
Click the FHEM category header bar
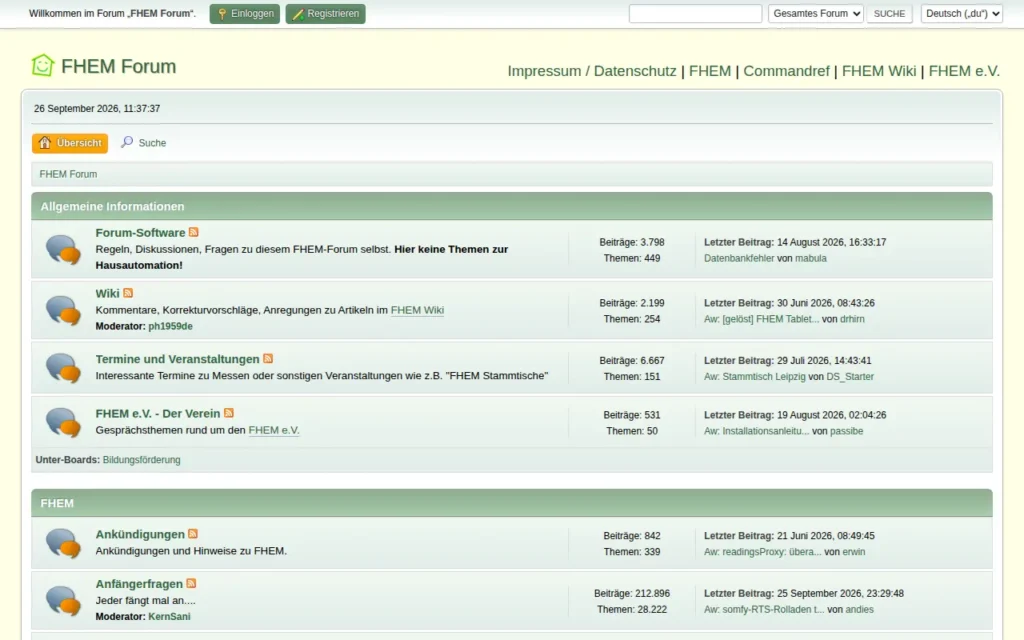pos(512,504)
